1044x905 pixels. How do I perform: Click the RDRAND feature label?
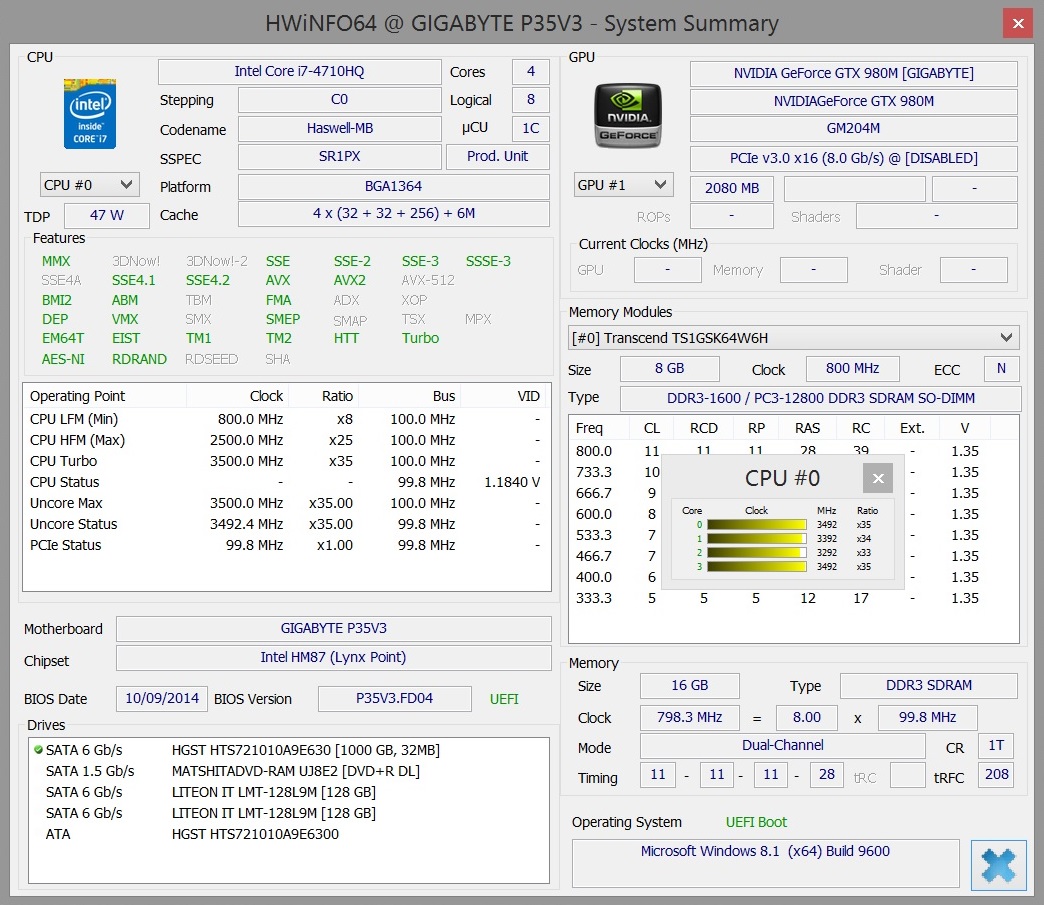139,359
